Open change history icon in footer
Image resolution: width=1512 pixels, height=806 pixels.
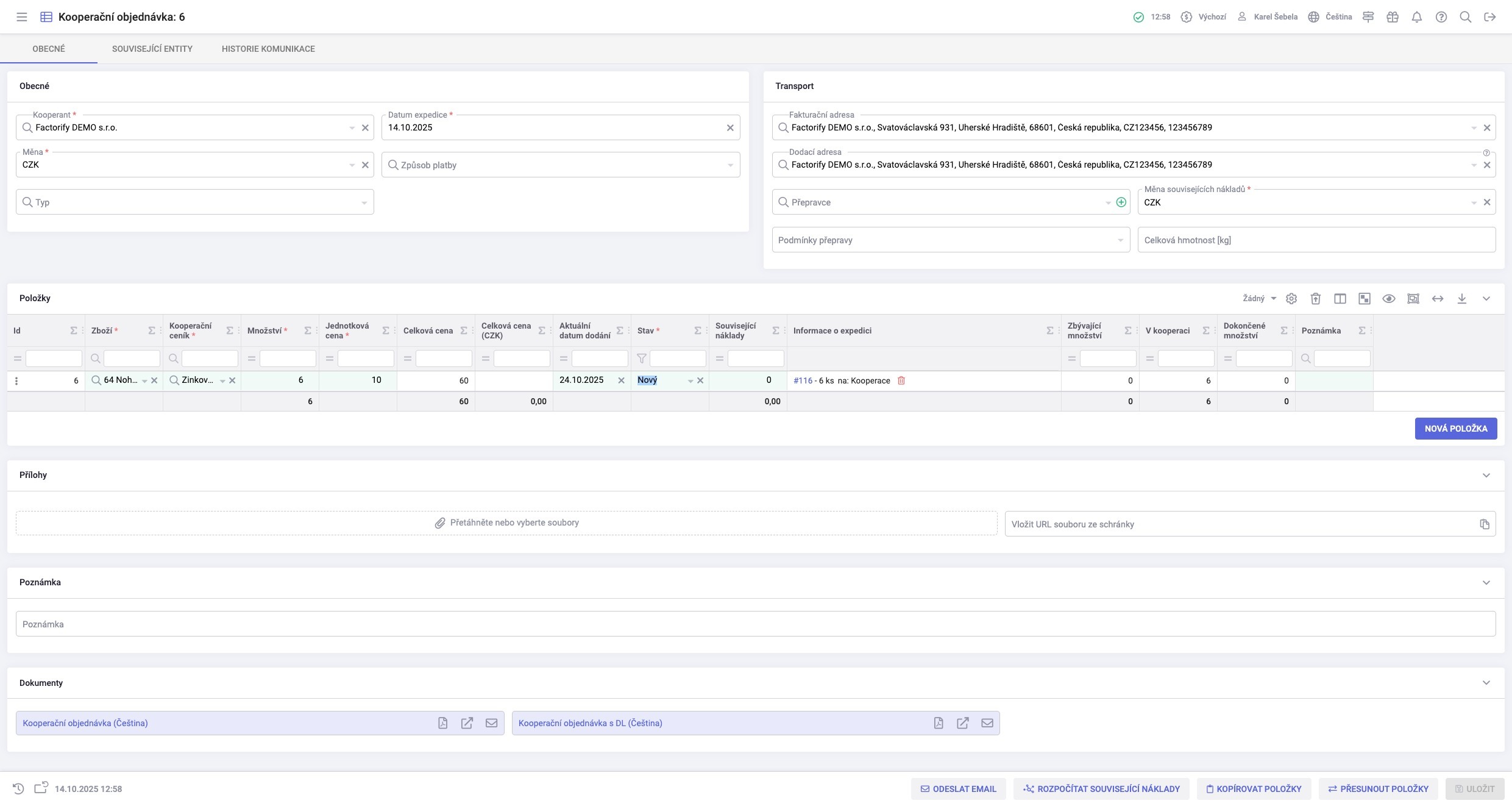pos(18,789)
